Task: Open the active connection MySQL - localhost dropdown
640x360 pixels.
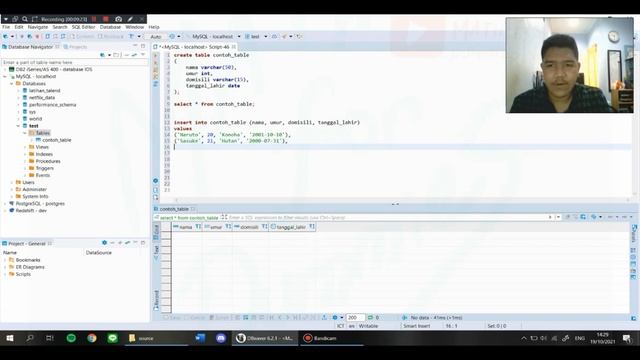Action: click(x=215, y=36)
